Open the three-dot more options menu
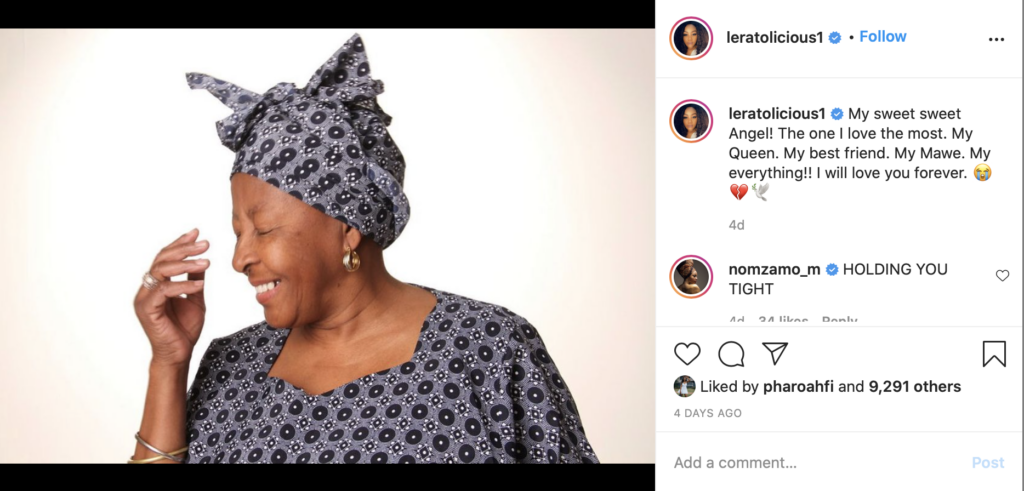 pyautogui.click(x=996, y=39)
